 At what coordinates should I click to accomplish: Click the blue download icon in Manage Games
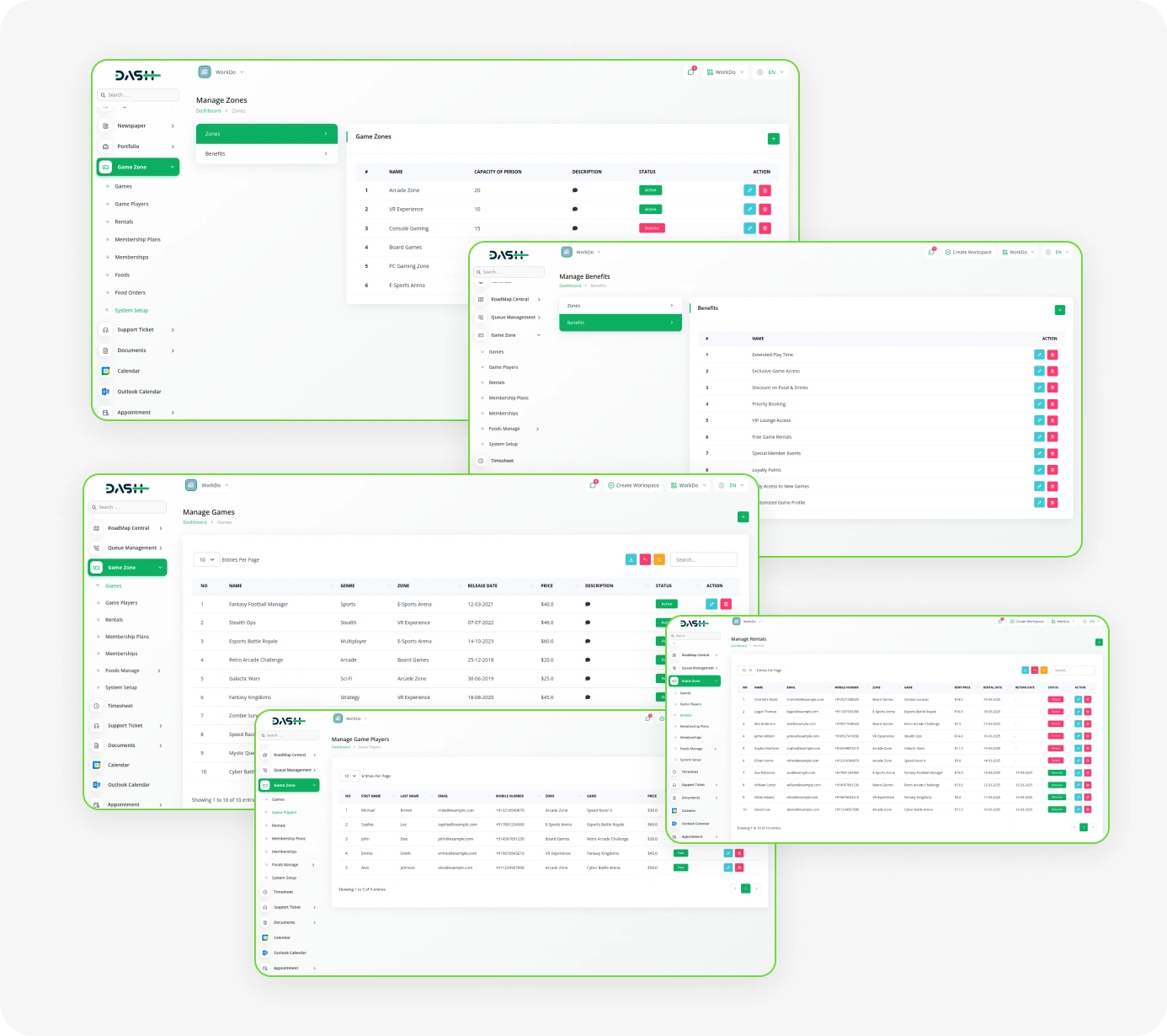631,559
